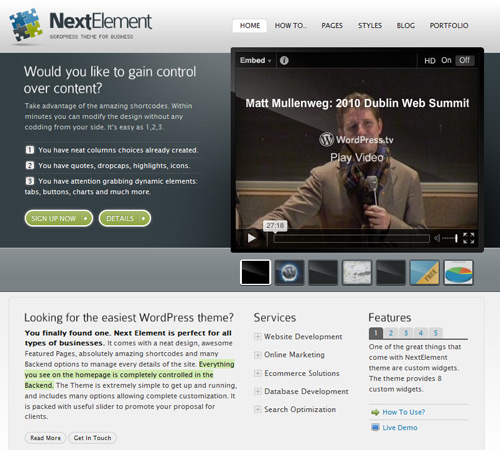Select the first black slider thumbnail
Viewport: 500px width, 450px height.
(x=255, y=272)
